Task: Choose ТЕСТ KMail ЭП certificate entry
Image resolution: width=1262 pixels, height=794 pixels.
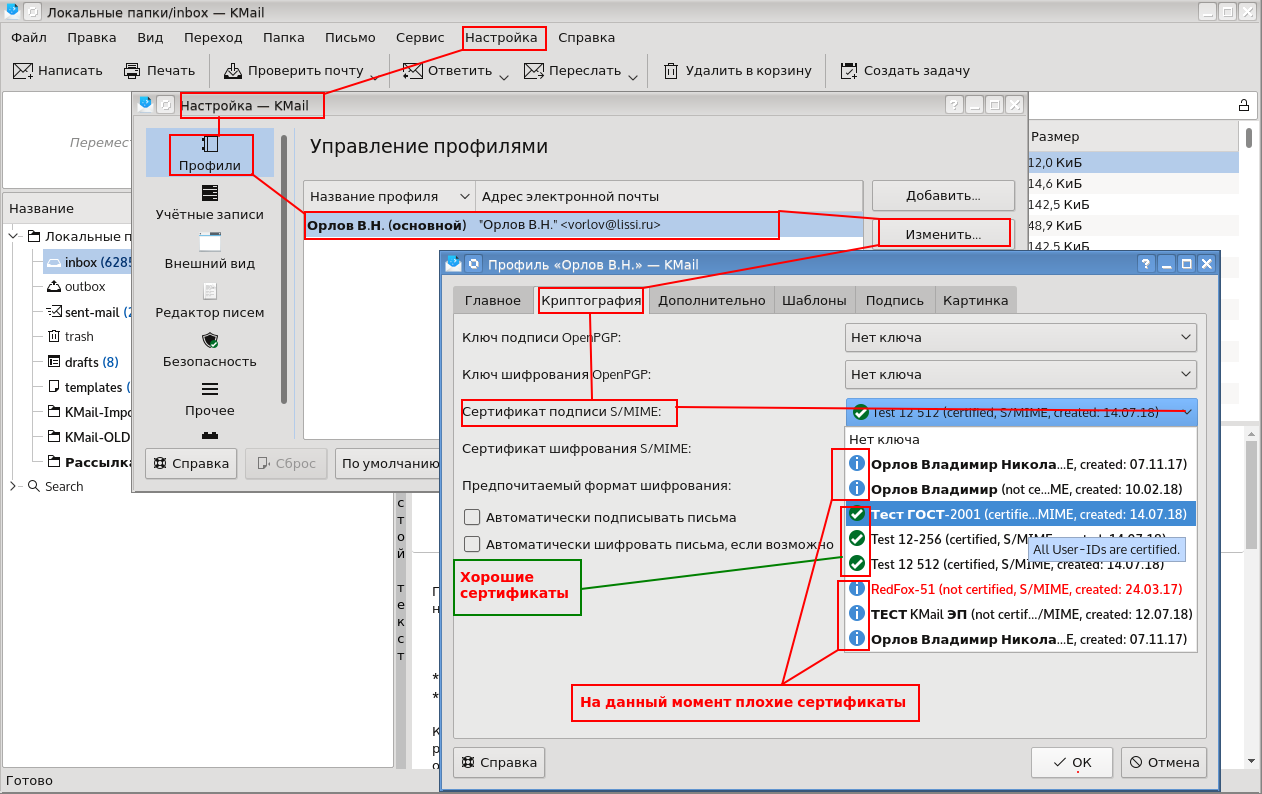Action: 1020,614
